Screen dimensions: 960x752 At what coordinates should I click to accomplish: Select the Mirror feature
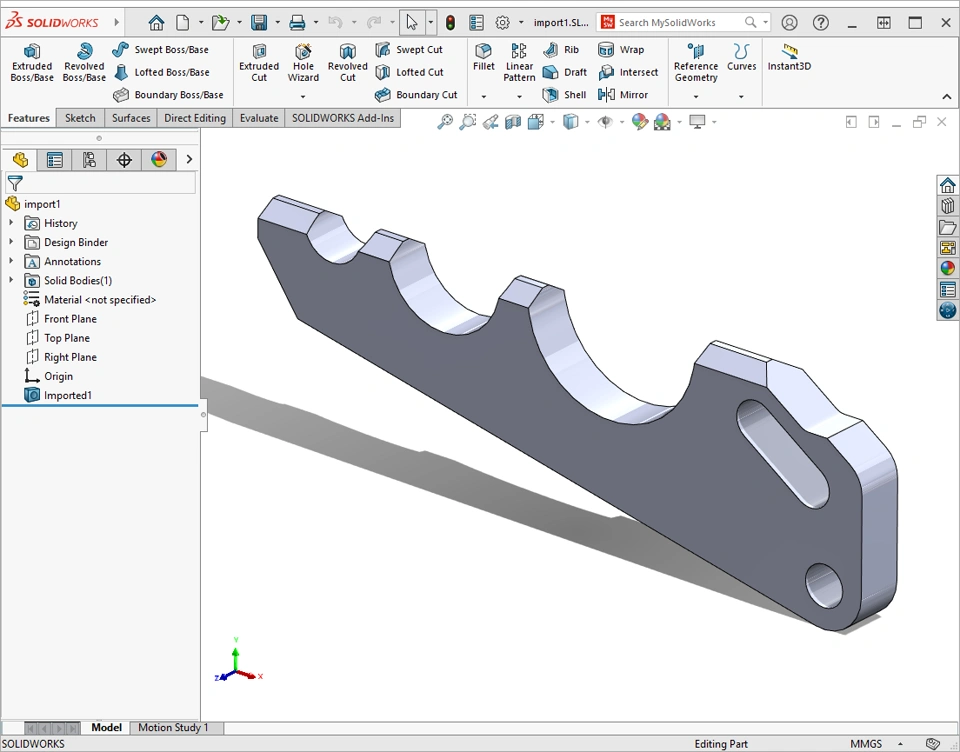[623, 95]
